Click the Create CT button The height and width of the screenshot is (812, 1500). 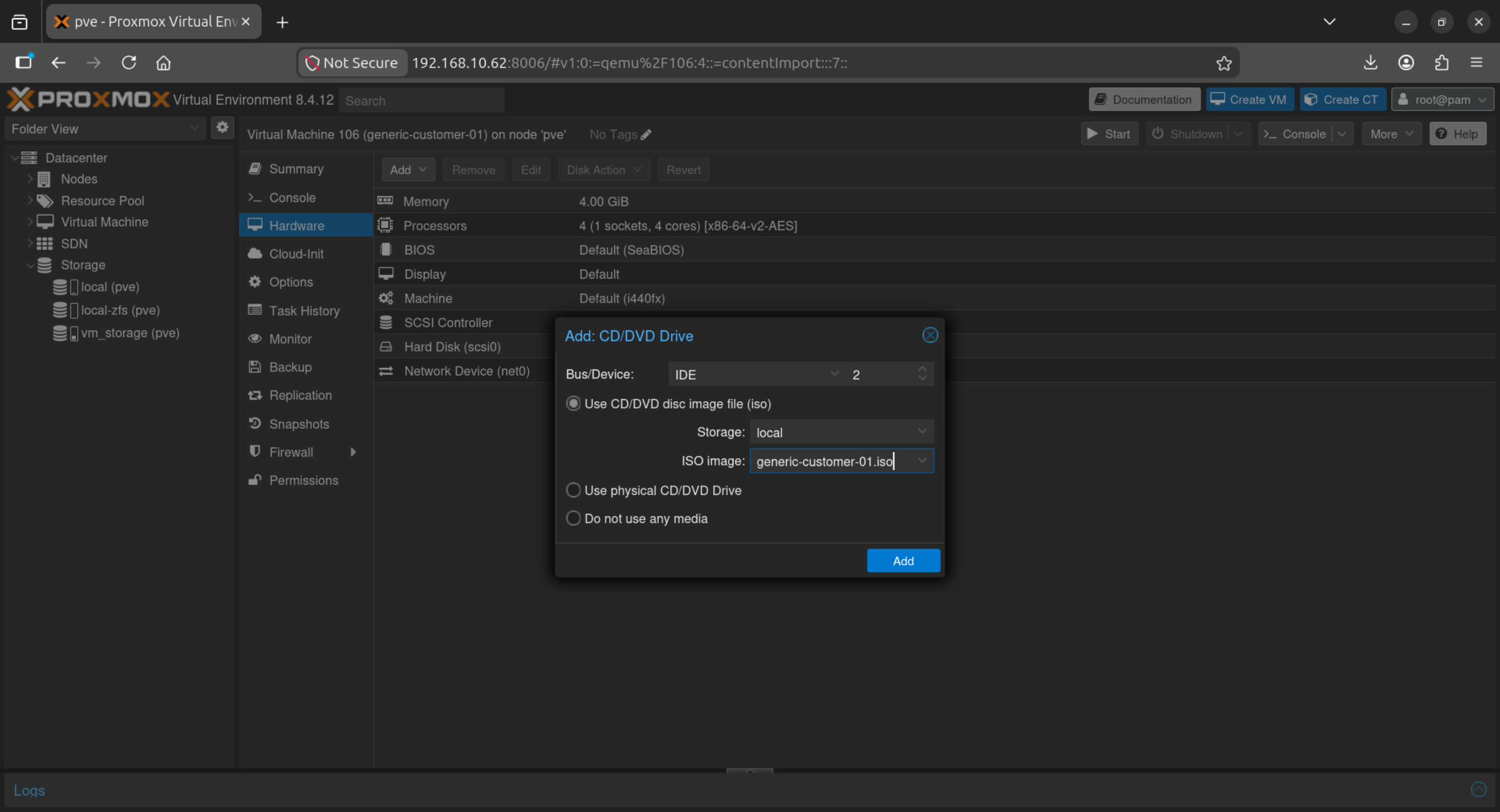(1342, 100)
